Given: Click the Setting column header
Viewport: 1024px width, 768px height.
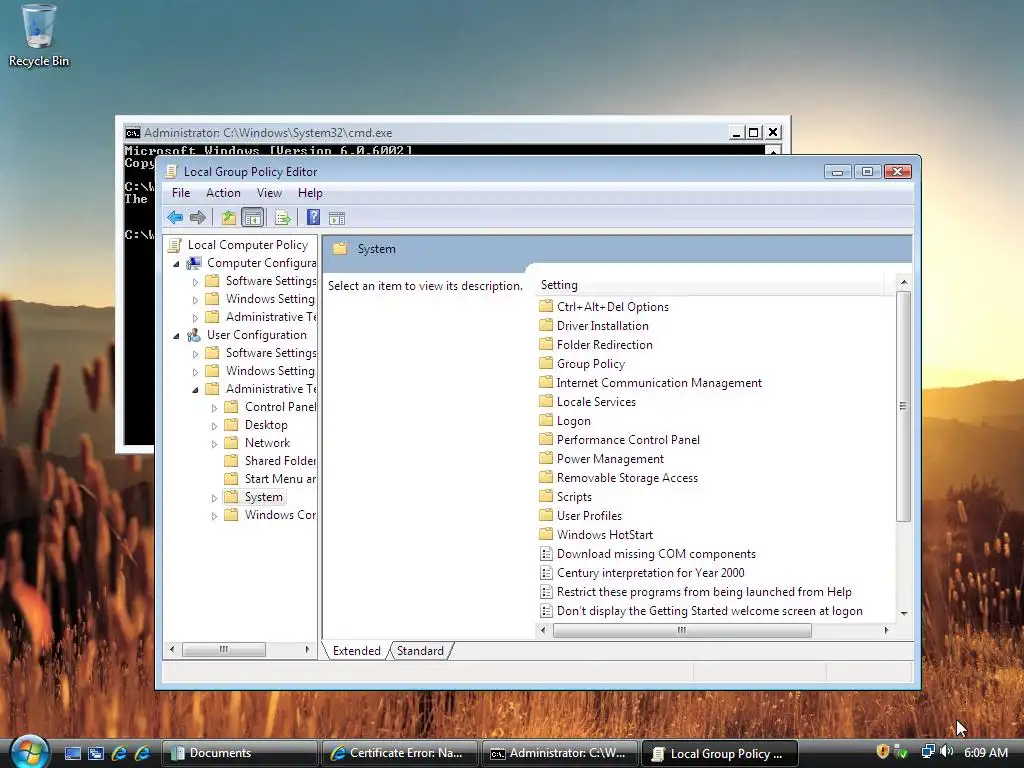Looking at the screenshot, I should click(712, 285).
